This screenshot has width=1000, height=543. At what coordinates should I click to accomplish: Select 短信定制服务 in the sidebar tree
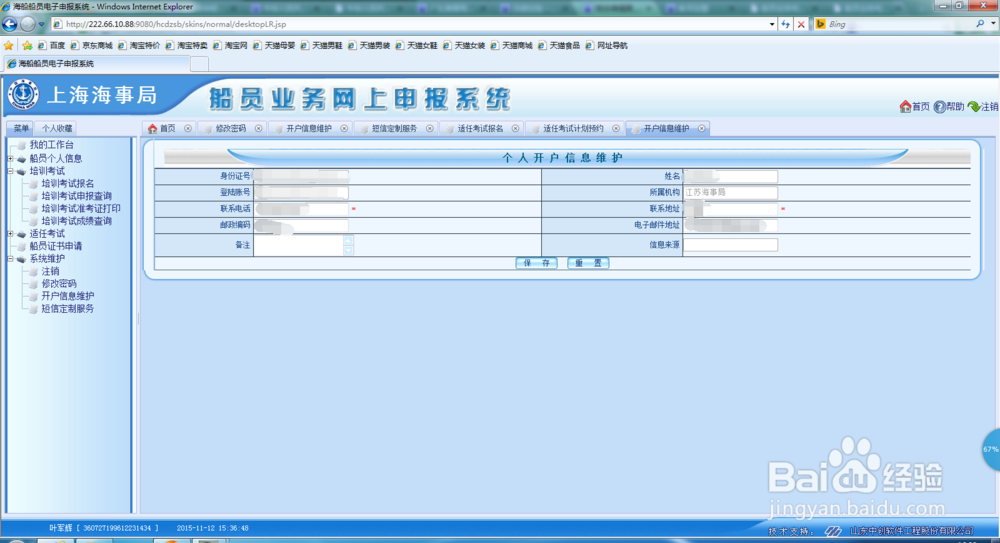pyautogui.click(x=68, y=308)
